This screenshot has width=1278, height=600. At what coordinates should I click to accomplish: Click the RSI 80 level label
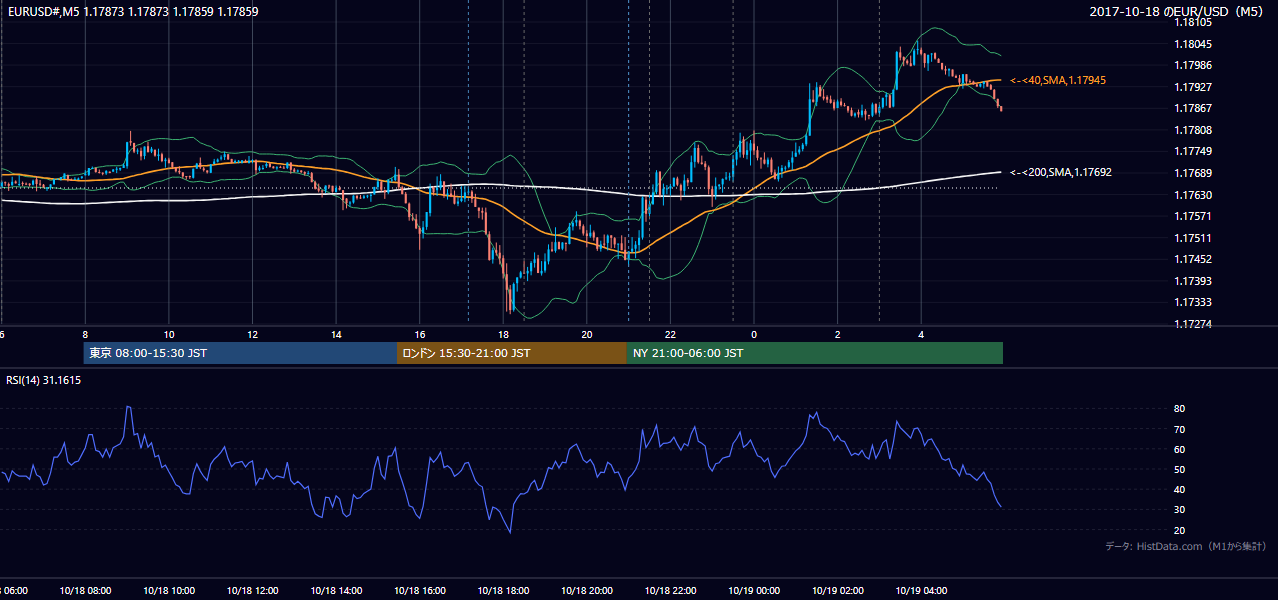[1180, 409]
